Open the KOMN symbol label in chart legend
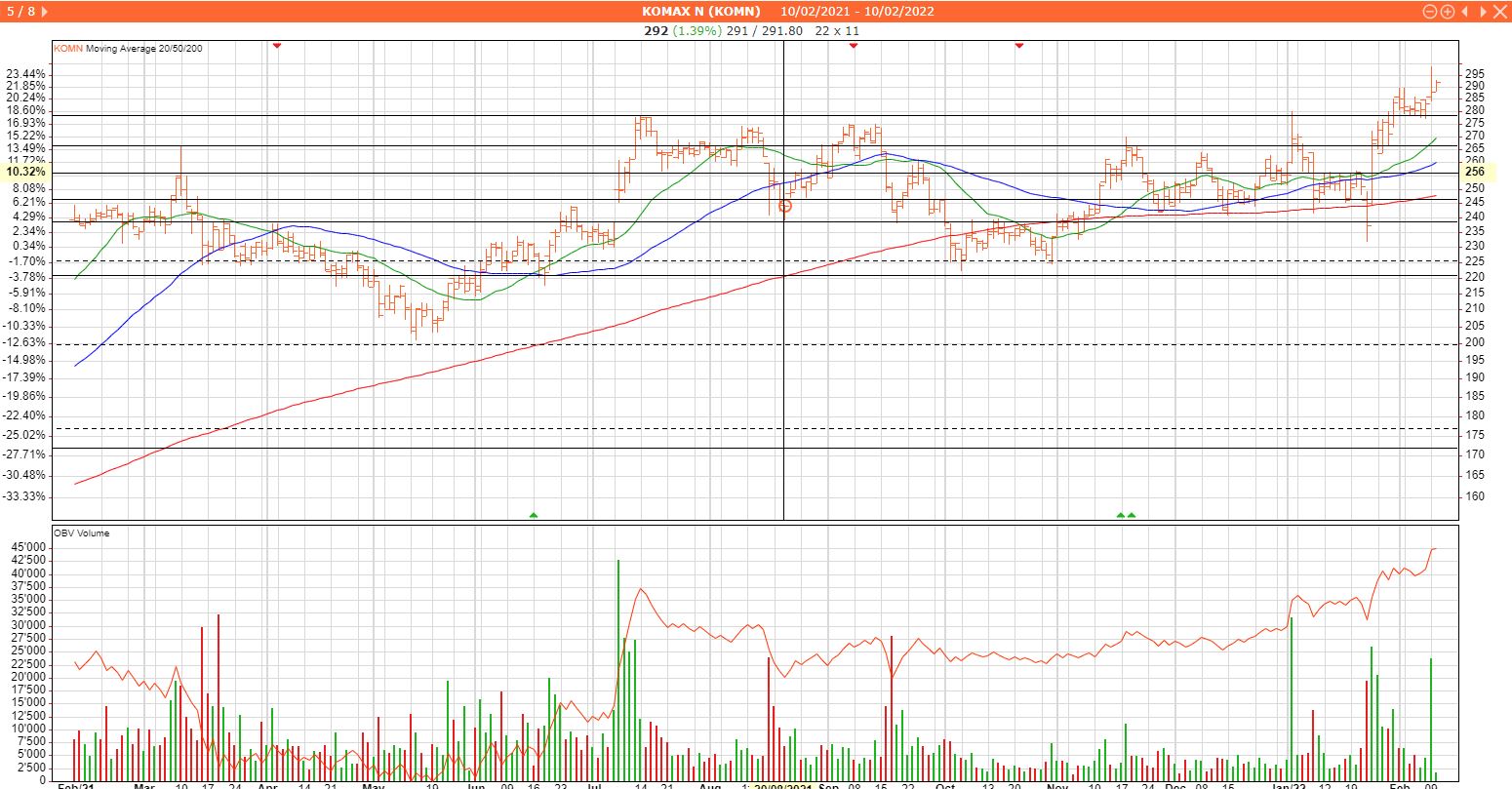 (x=68, y=49)
